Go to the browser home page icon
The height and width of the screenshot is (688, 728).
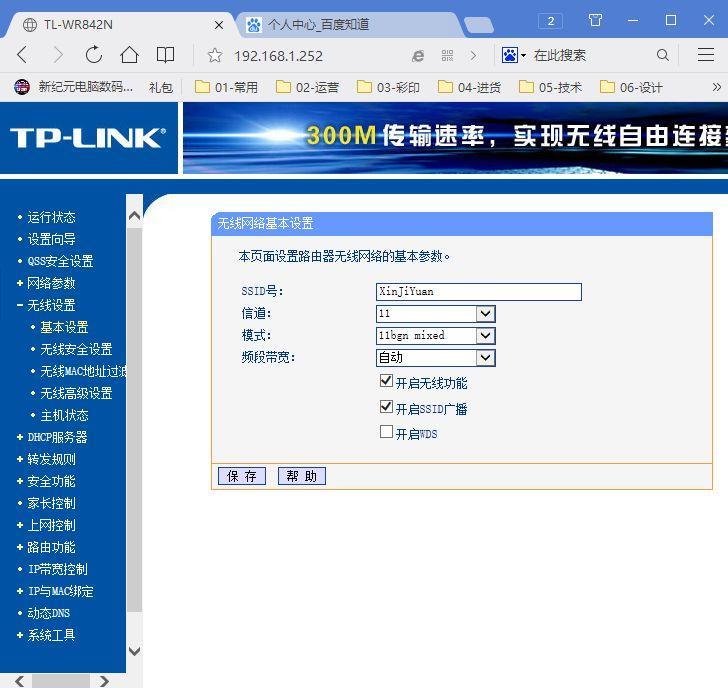pyautogui.click(x=129, y=55)
